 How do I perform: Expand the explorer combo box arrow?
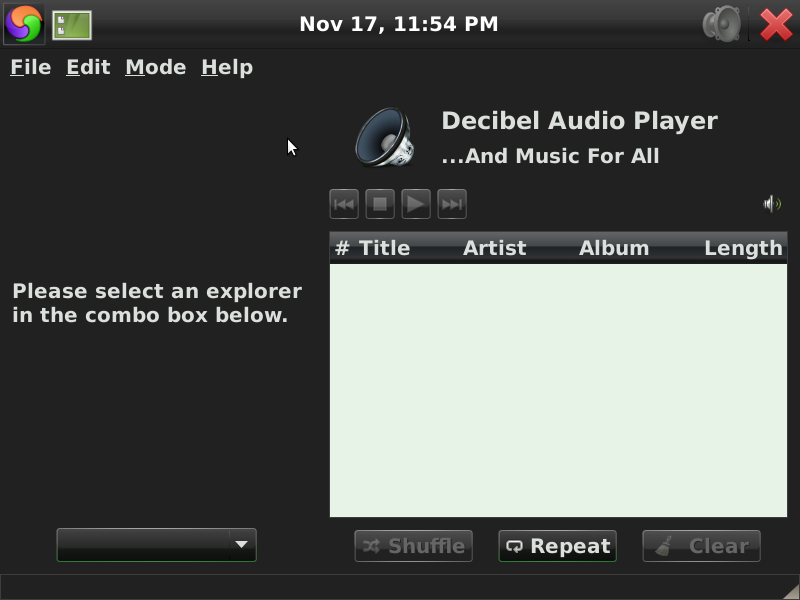click(242, 545)
